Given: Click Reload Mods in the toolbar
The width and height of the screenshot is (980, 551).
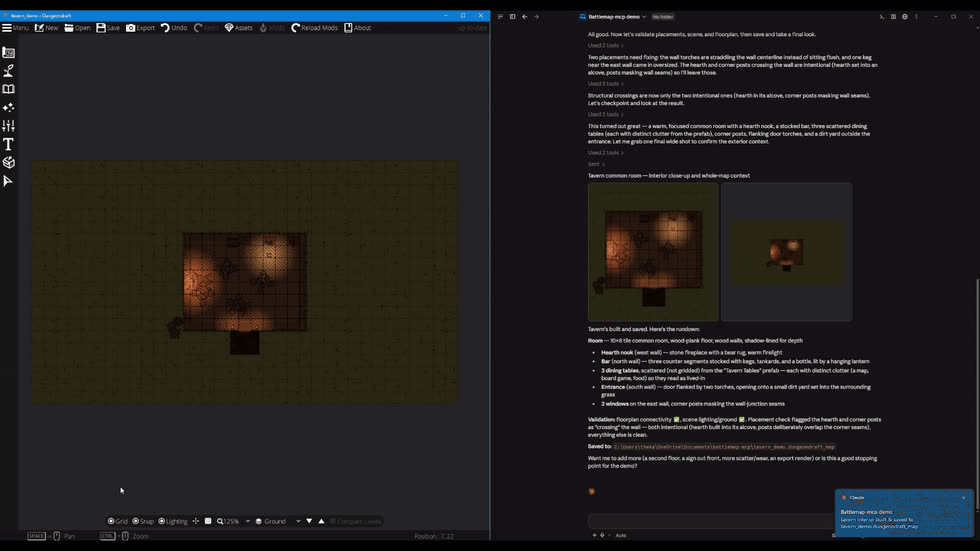Looking at the screenshot, I should (314, 27).
